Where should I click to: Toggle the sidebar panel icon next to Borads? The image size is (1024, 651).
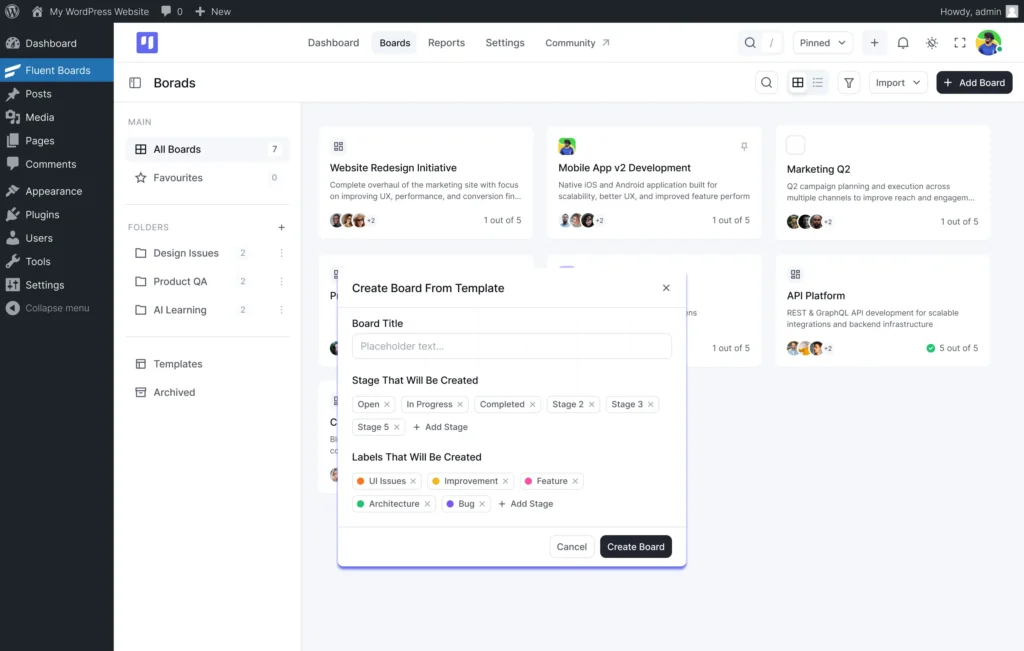[x=135, y=83]
